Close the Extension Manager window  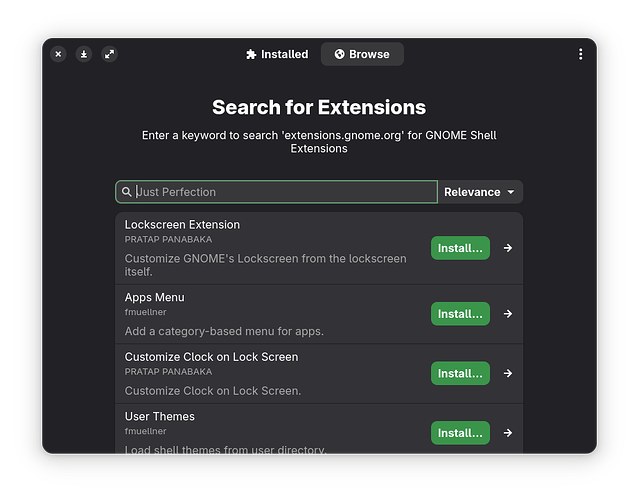point(58,54)
